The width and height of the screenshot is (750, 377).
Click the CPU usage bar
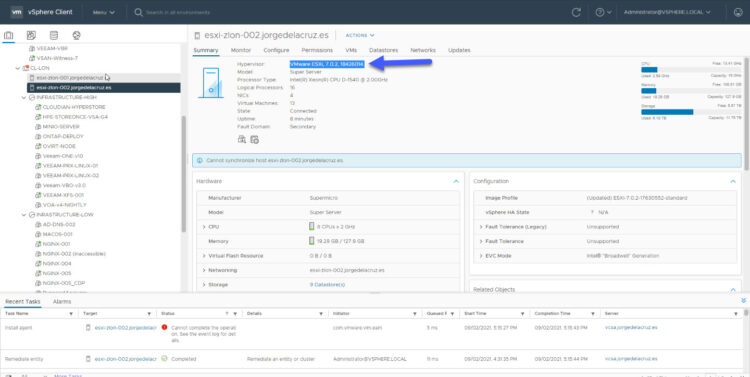click(691, 69)
